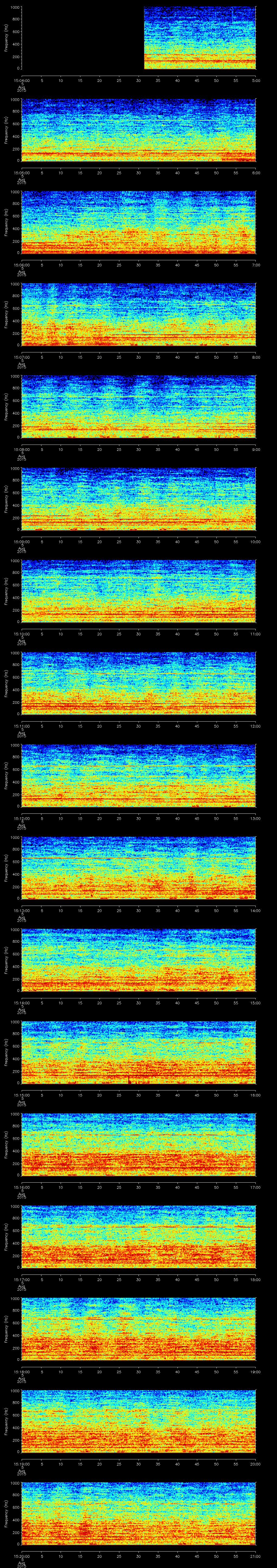Select the spectrogram panel starting at 15:10:00

(x=139, y=592)
